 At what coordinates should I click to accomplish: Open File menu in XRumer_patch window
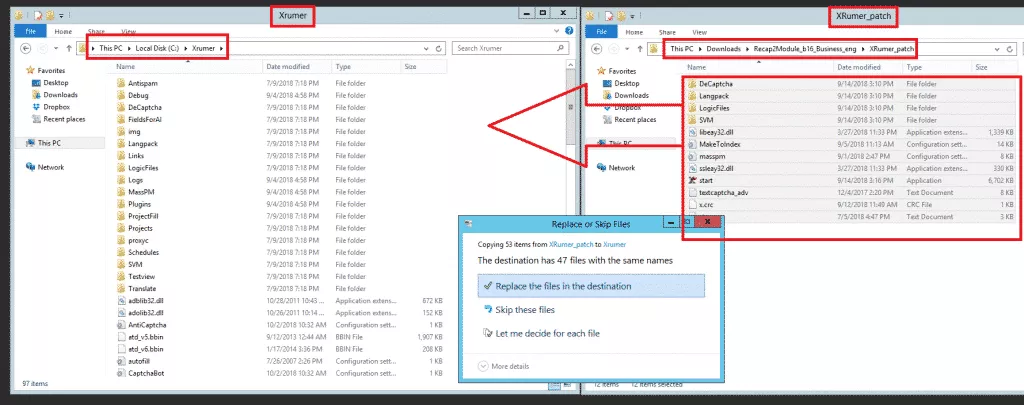[x=601, y=32]
